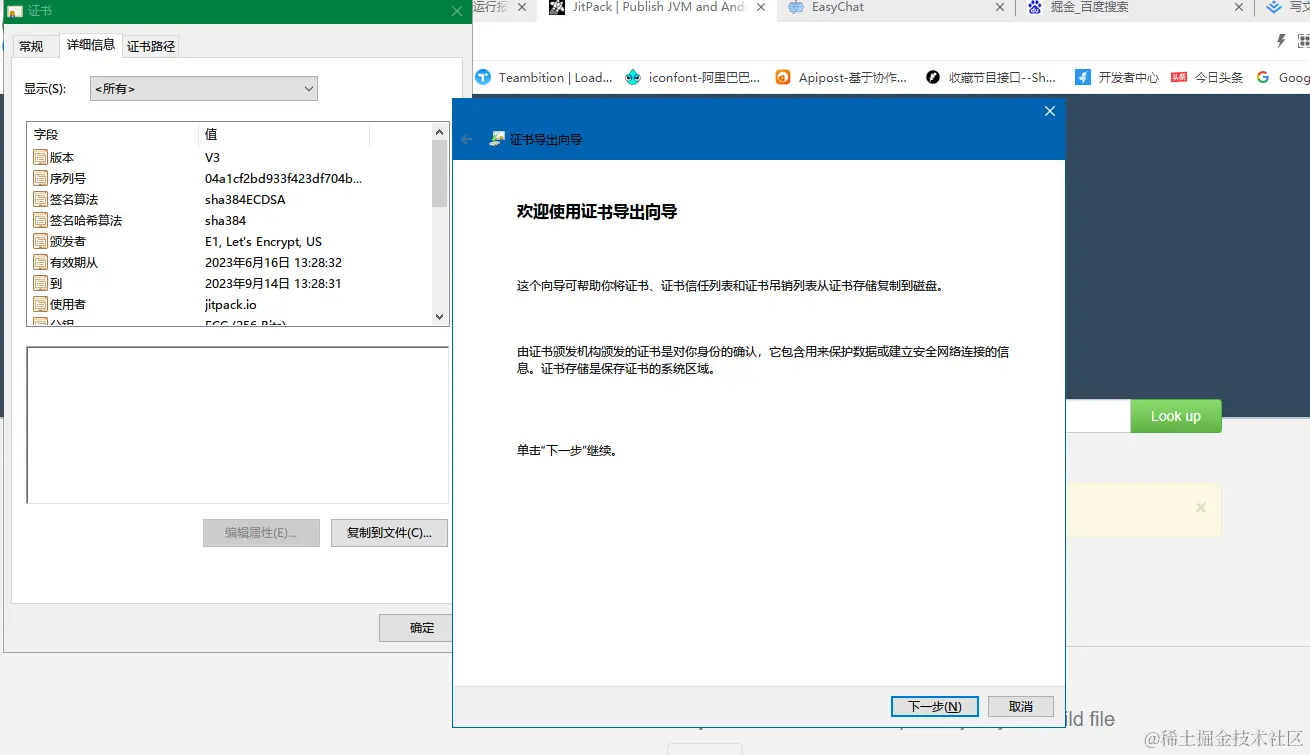Screen dimensions: 1310x755
Task: Open the 显示 <所有> dropdown
Action: [203, 88]
